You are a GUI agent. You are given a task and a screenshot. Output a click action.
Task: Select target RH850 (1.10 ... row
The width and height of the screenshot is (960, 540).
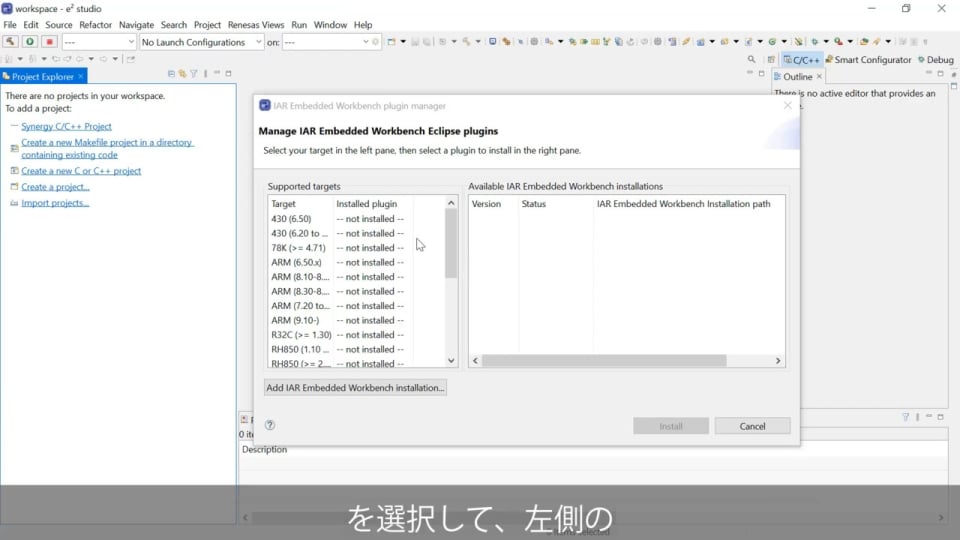click(x=357, y=350)
